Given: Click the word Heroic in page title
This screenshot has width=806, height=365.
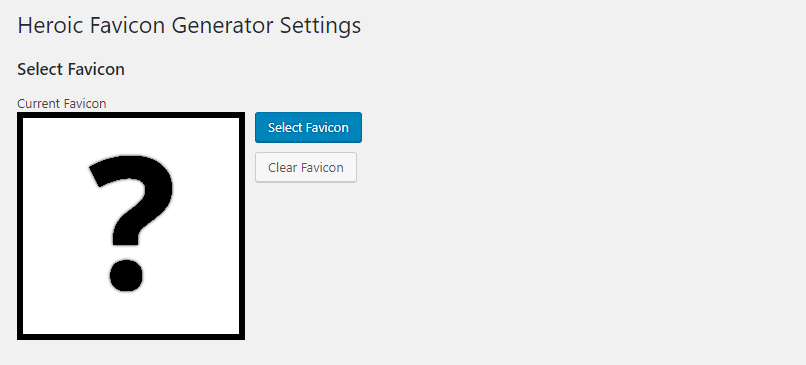Looking at the screenshot, I should coord(50,26).
